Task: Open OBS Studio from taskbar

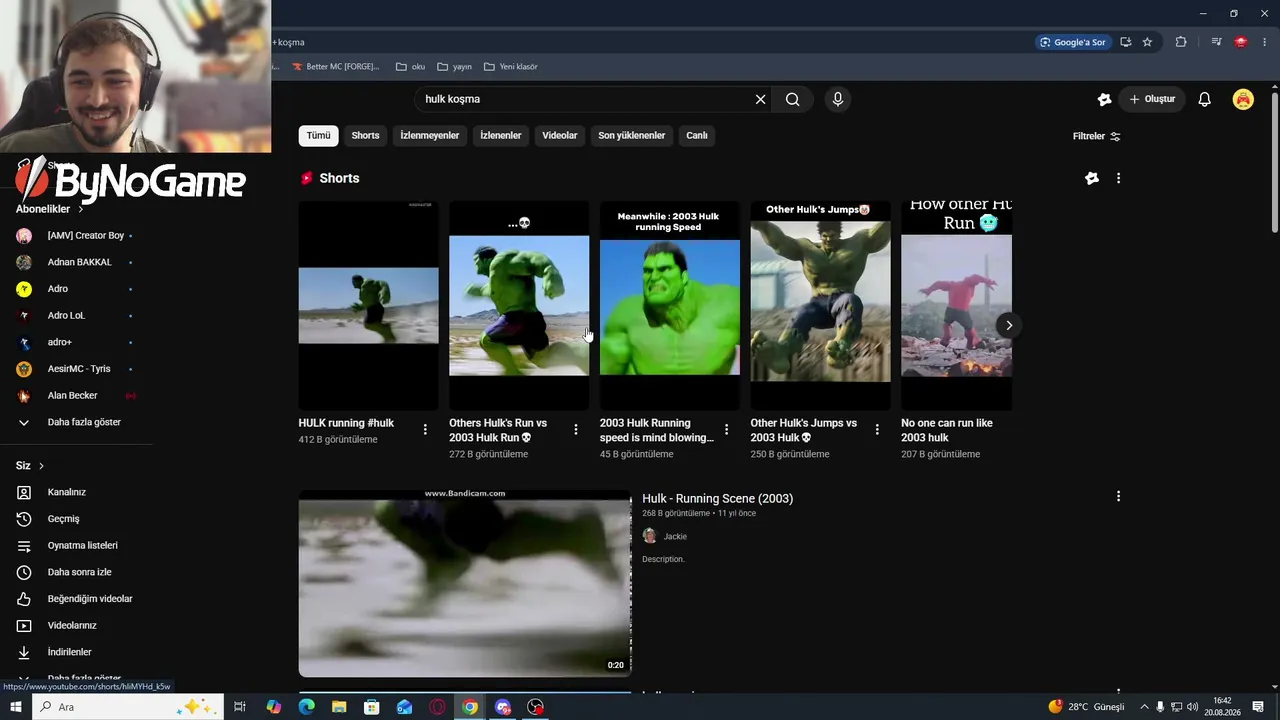Action: pos(536,707)
